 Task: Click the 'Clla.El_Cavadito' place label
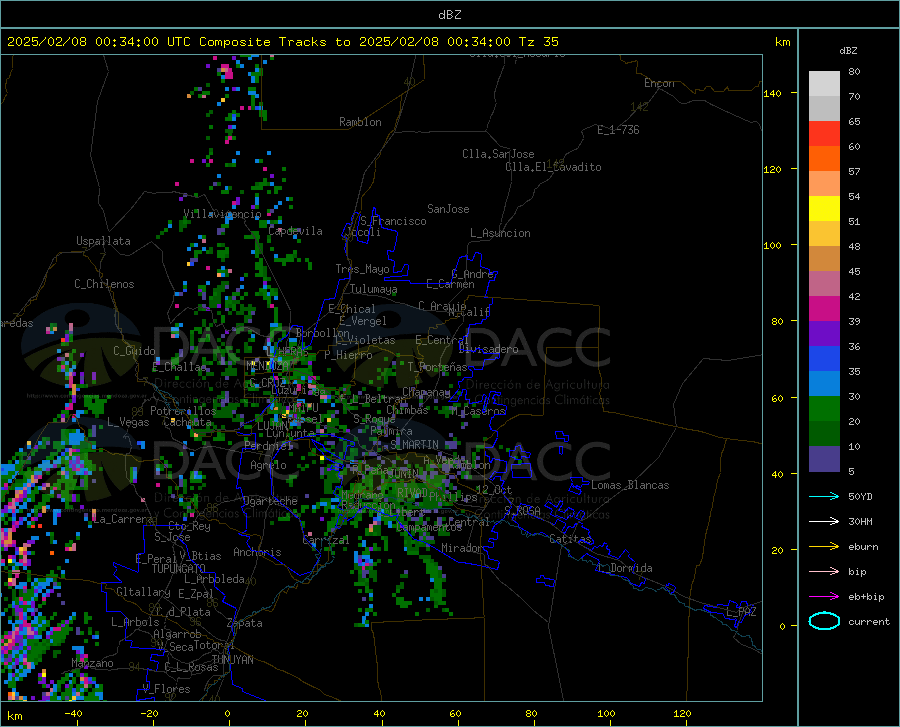[553, 167]
